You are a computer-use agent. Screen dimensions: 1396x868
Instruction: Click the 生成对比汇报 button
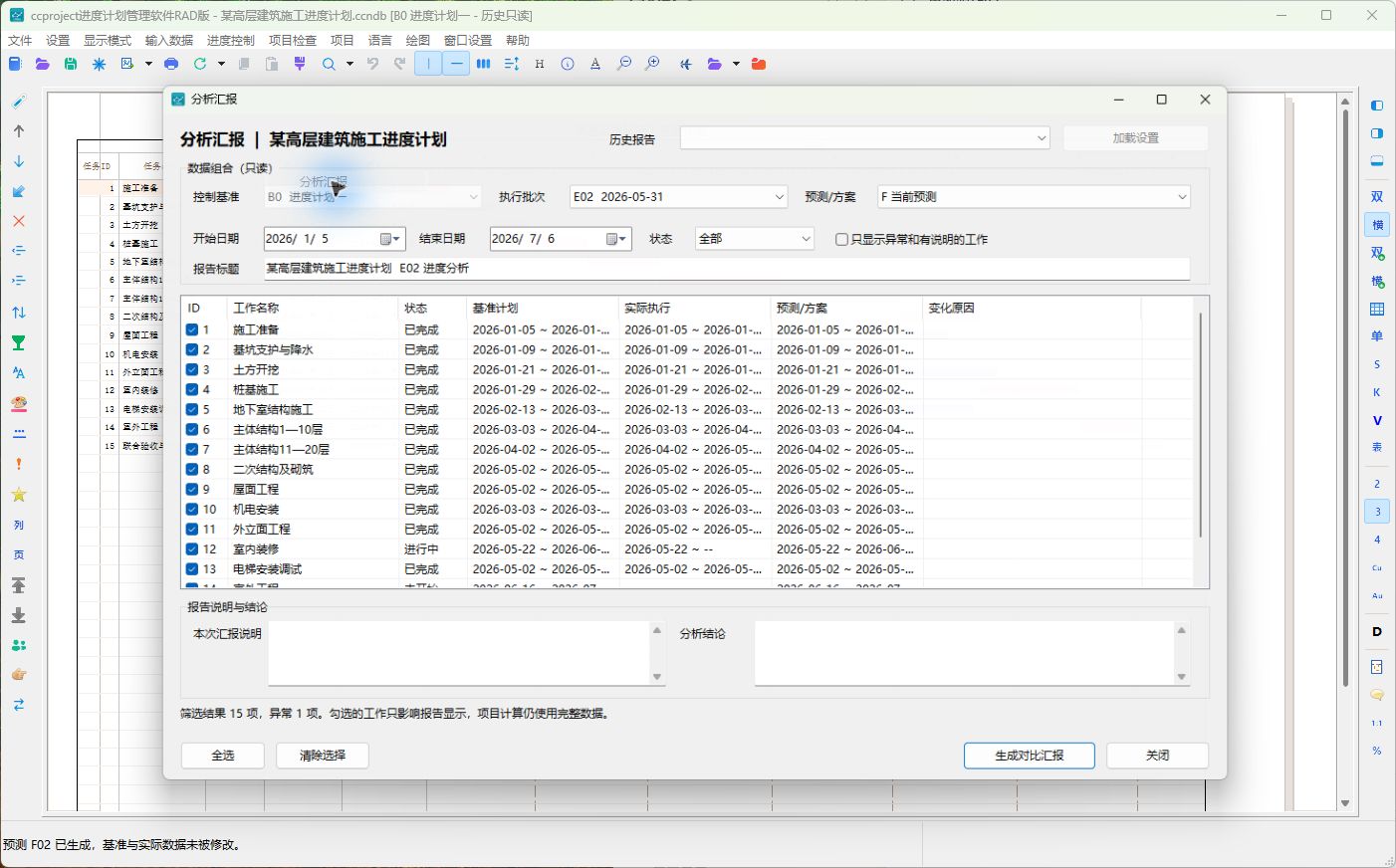point(1030,756)
